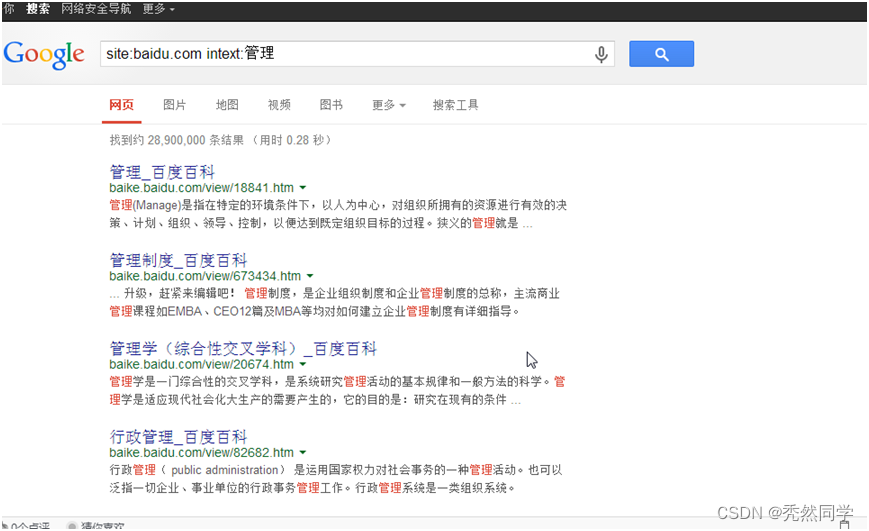This screenshot has height=531, width=869.
Task: Expand arrow beside baike.baidu.com/view/673434.htm
Action: point(310,276)
